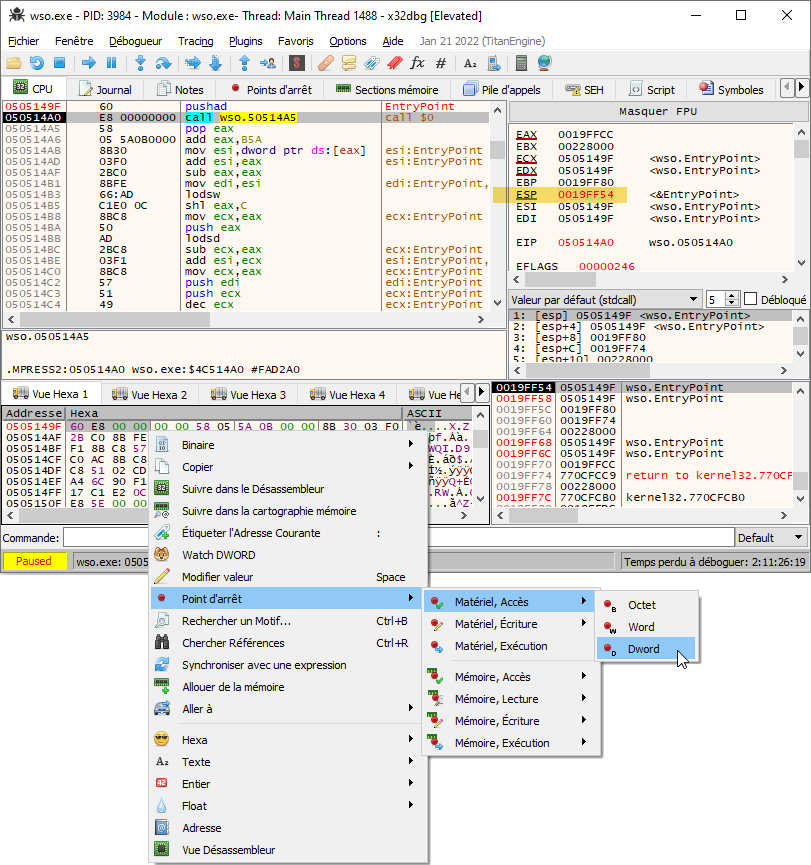Click the Masquer FPU button
The image size is (811, 865).
[658, 111]
